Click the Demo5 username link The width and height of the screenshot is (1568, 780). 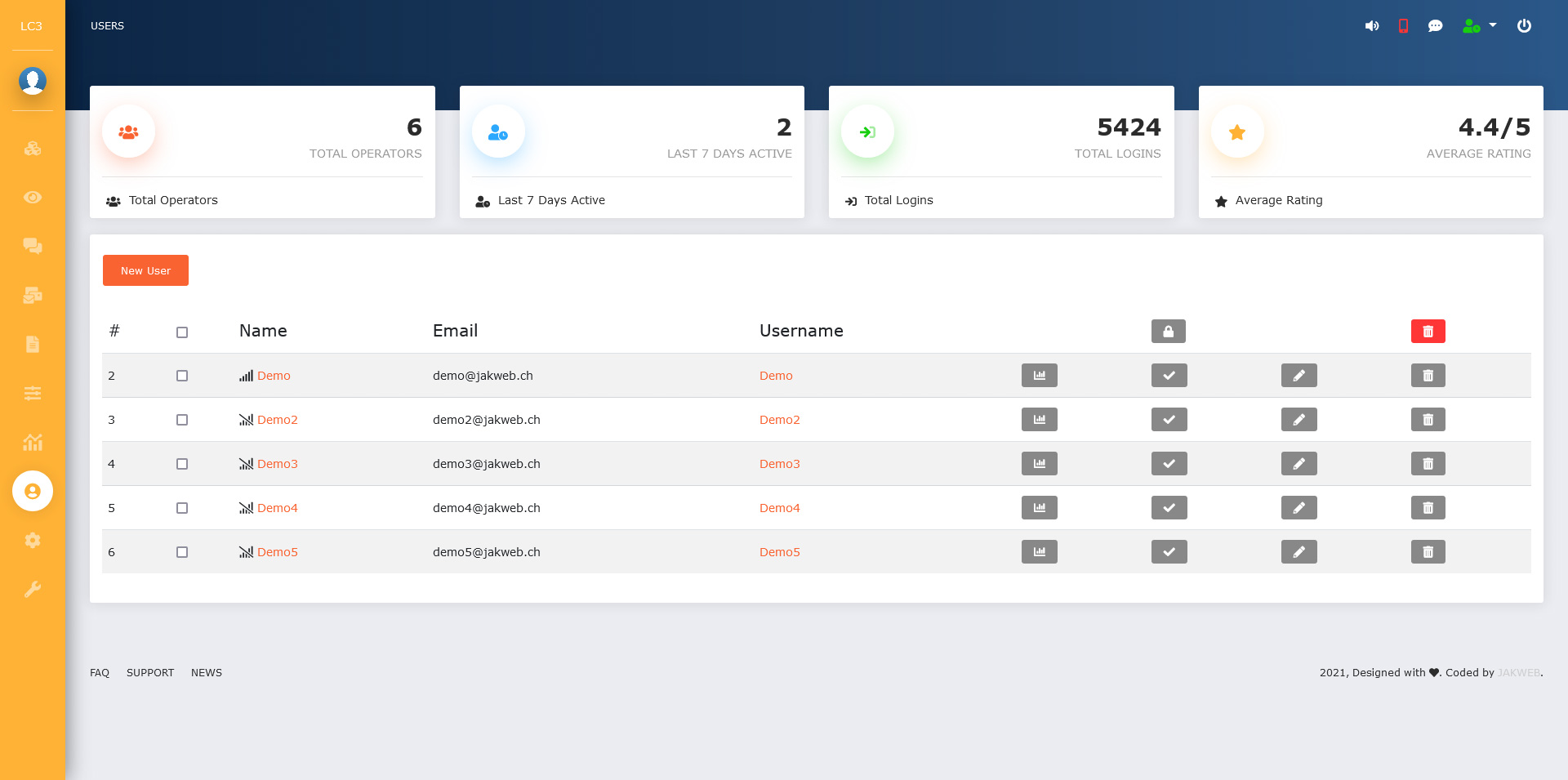pyautogui.click(x=779, y=552)
